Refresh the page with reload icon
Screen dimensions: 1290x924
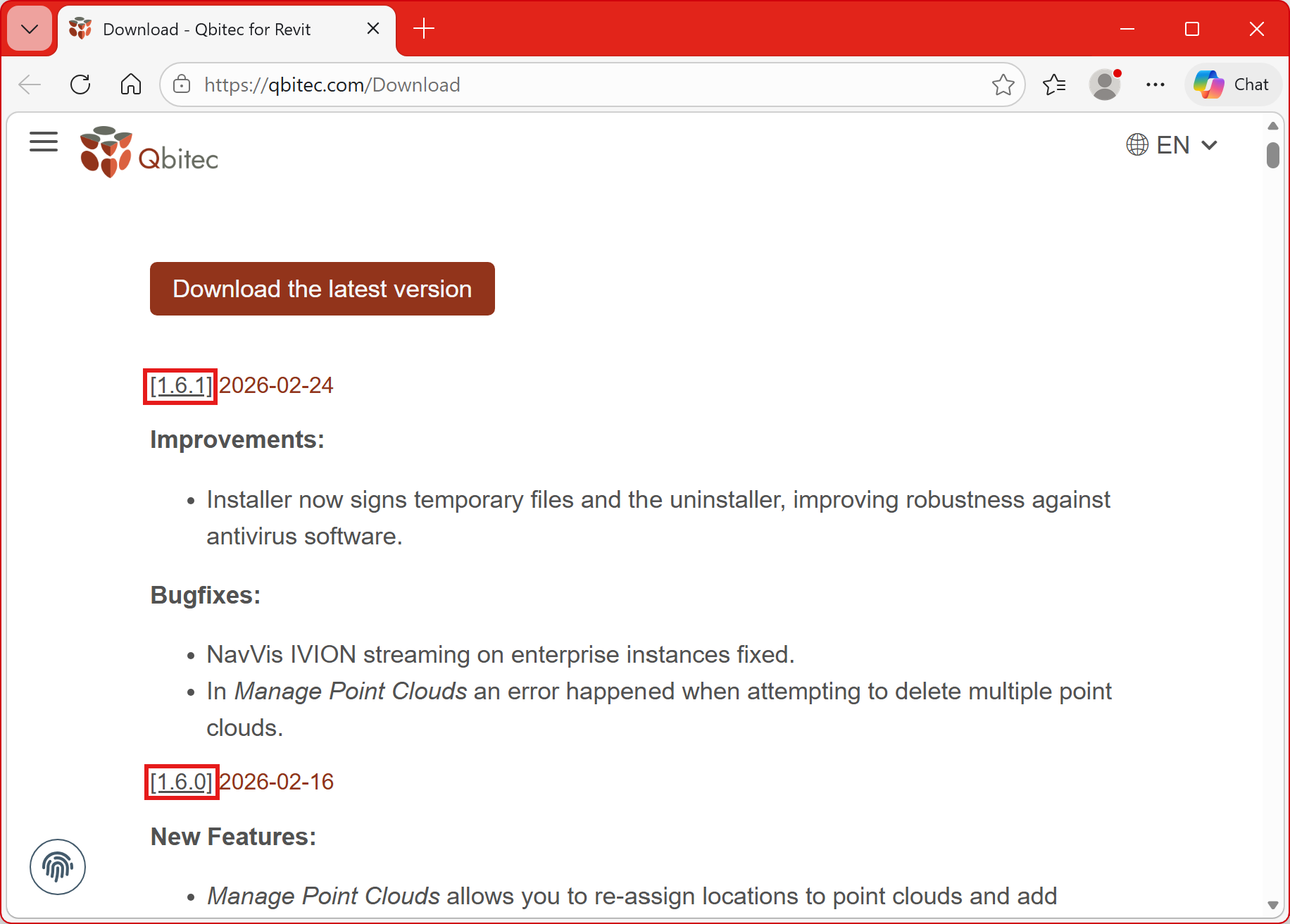(x=80, y=85)
